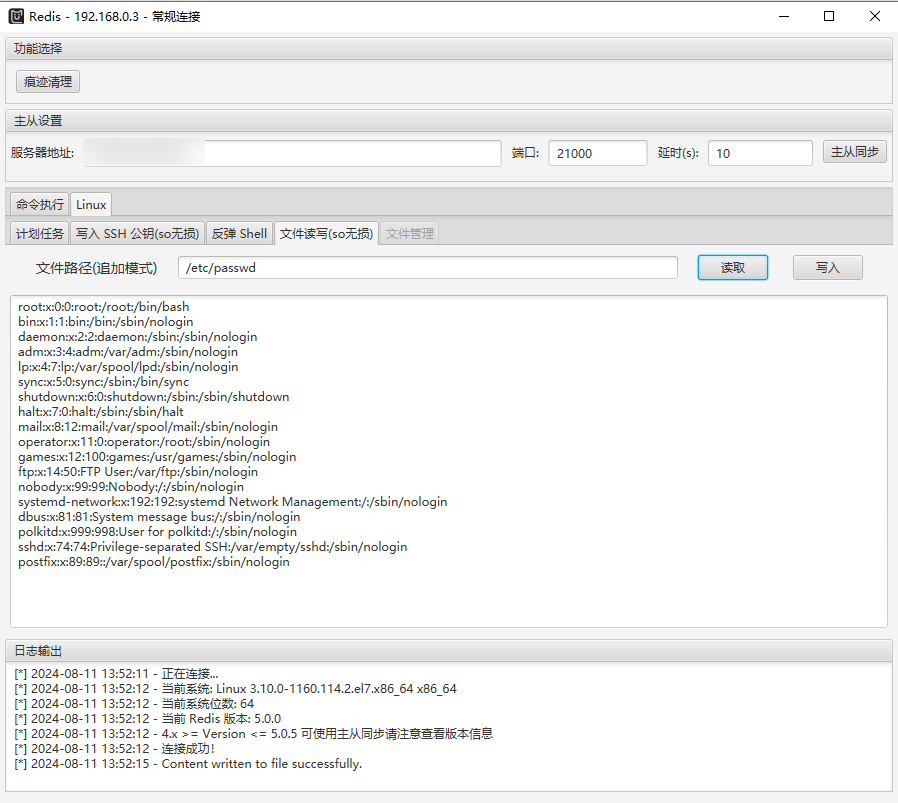
Task: Select the 文件读写(so无损) tab
Action: [326, 234]
